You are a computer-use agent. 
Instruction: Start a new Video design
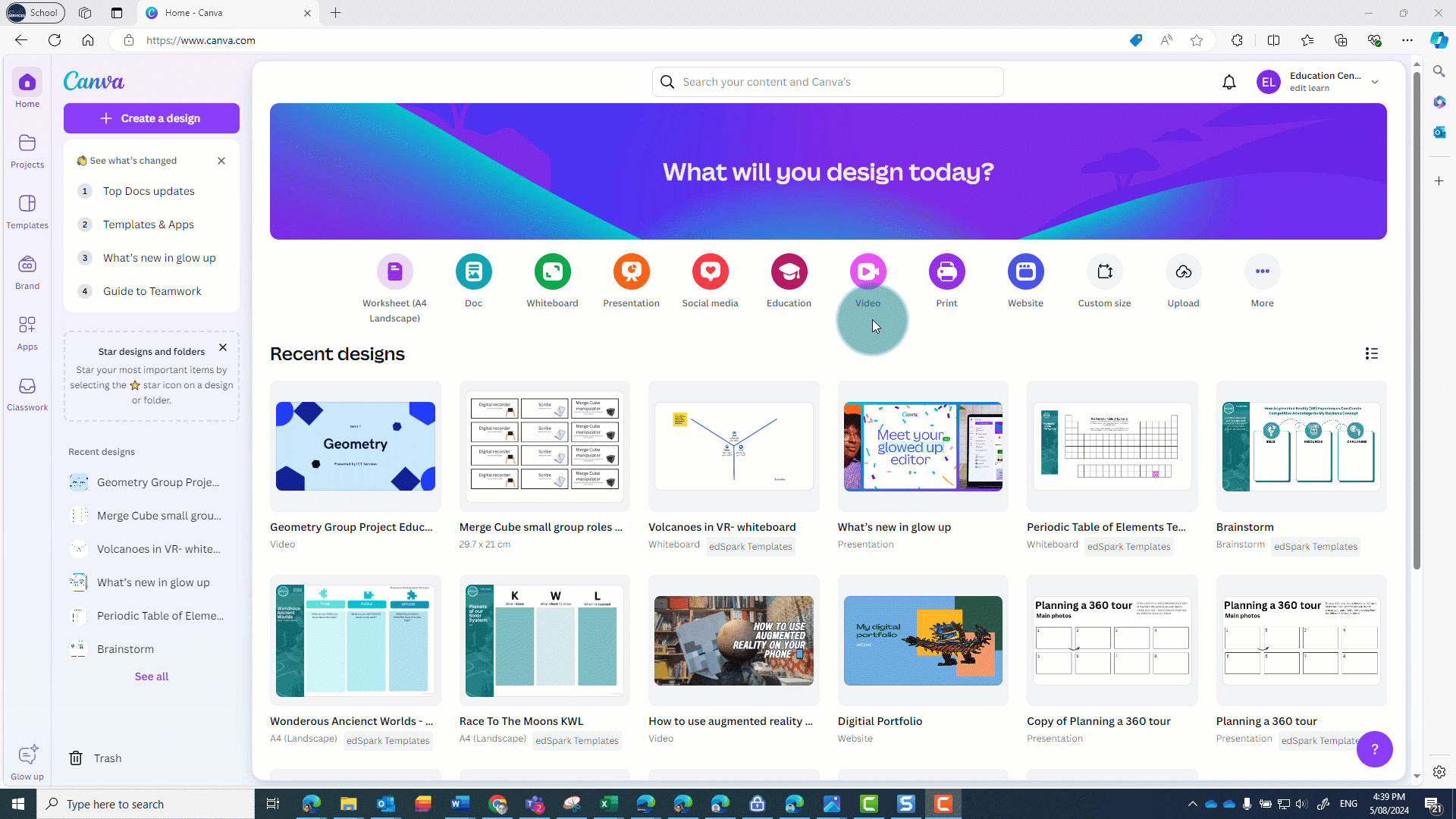tap(868, 271)
